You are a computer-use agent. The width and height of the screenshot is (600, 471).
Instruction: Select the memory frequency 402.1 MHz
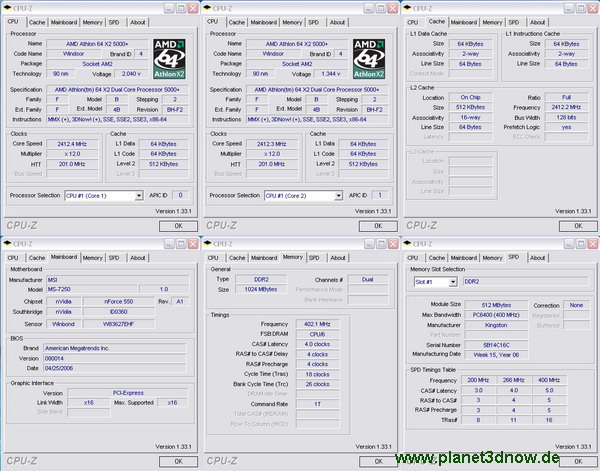tap(317, 324)
